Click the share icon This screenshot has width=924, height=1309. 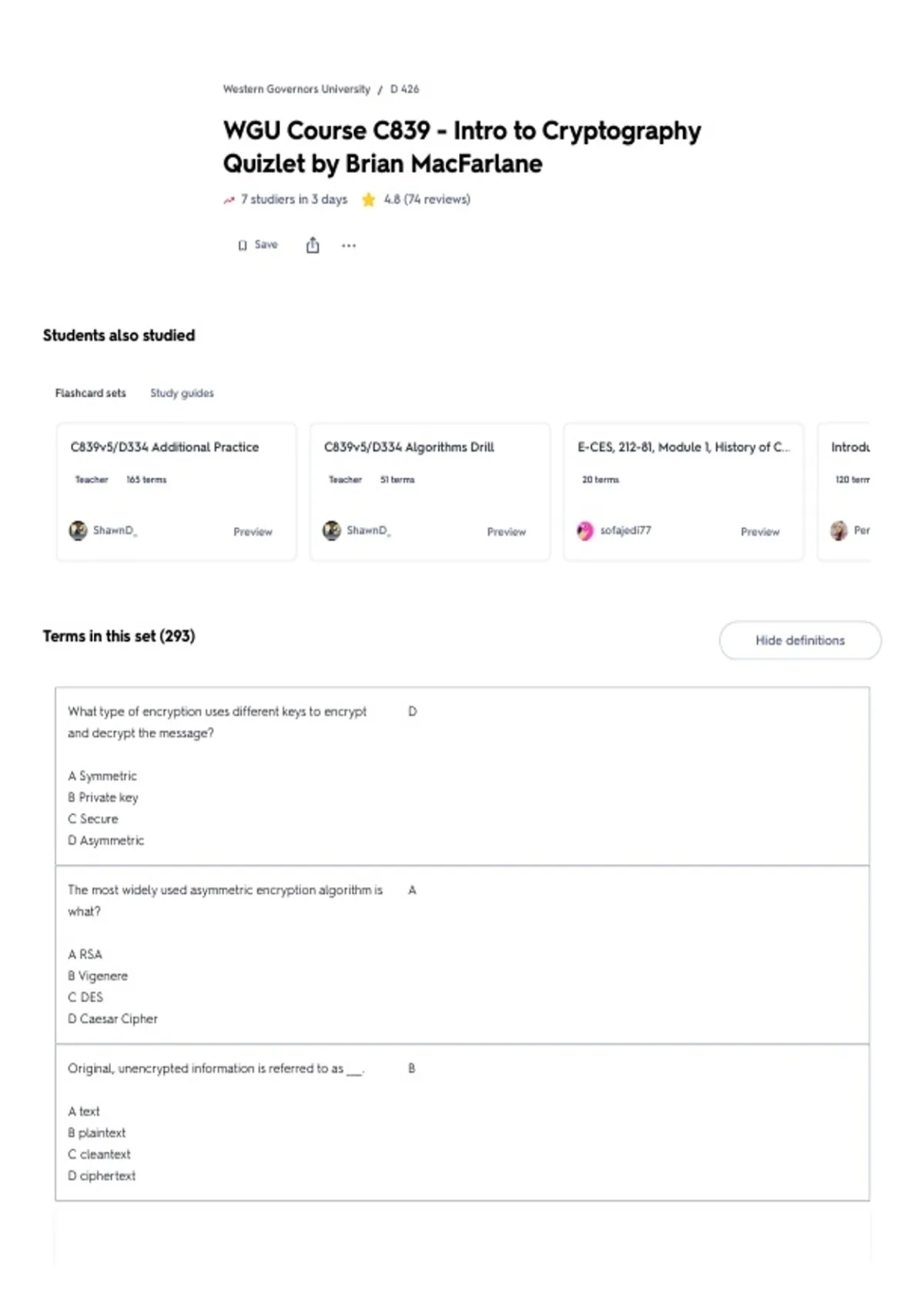(x=313, y=245)
